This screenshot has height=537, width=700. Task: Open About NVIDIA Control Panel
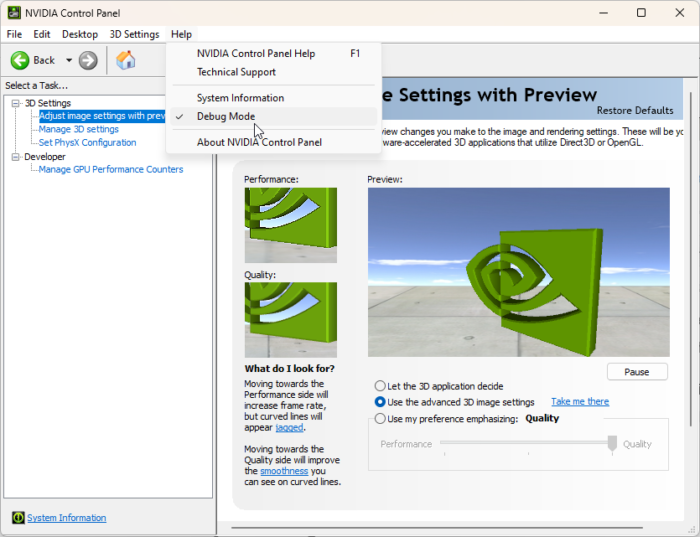pos(274,142)
